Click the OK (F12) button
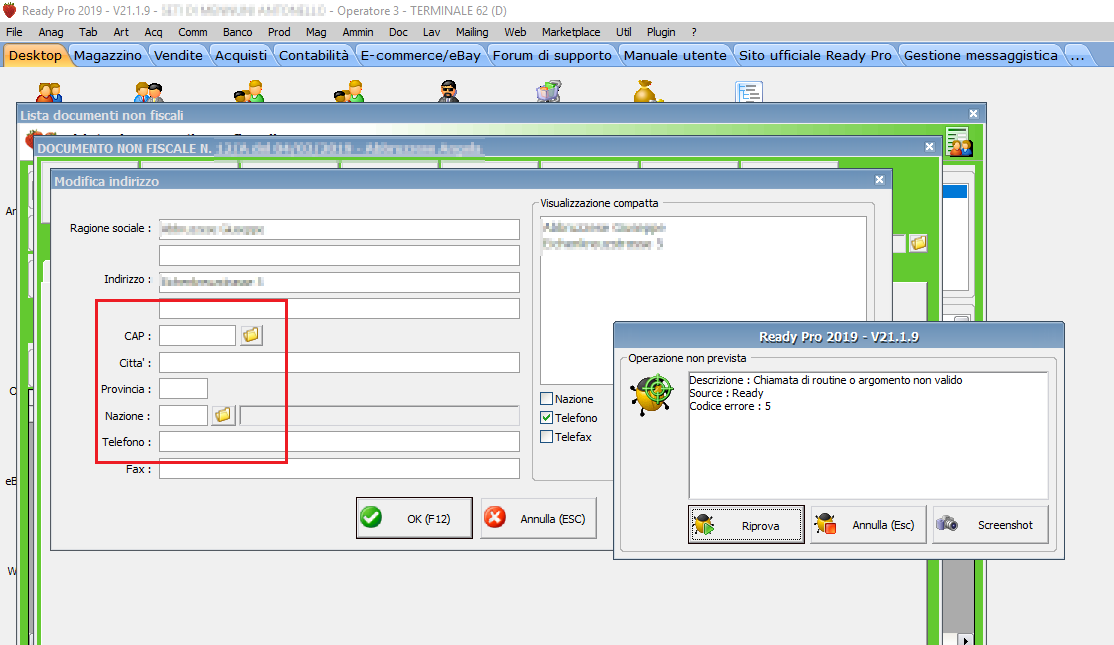1114x645 pixels. (x=414, y=518)
